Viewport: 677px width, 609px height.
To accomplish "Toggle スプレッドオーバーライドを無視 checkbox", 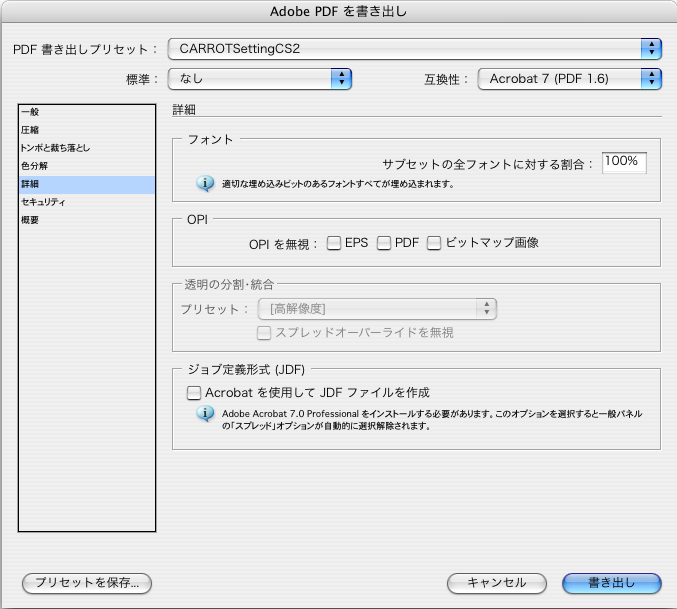I will (264, 333).
